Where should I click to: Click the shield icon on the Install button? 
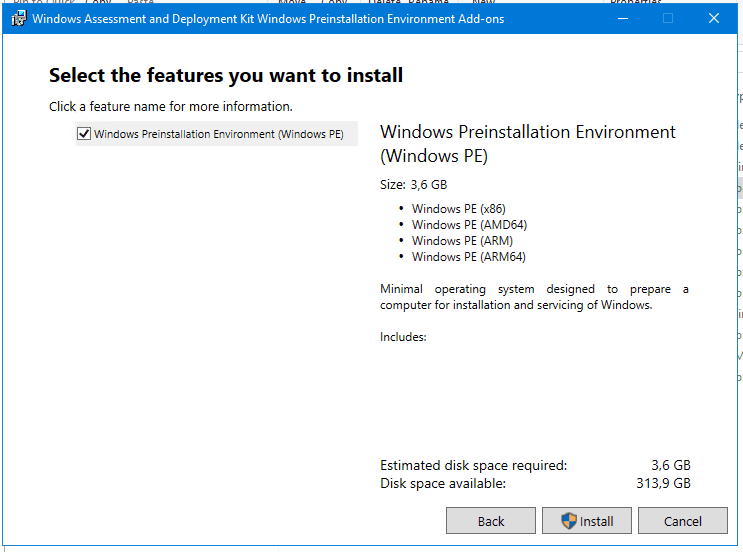click(x=569, y=521)
